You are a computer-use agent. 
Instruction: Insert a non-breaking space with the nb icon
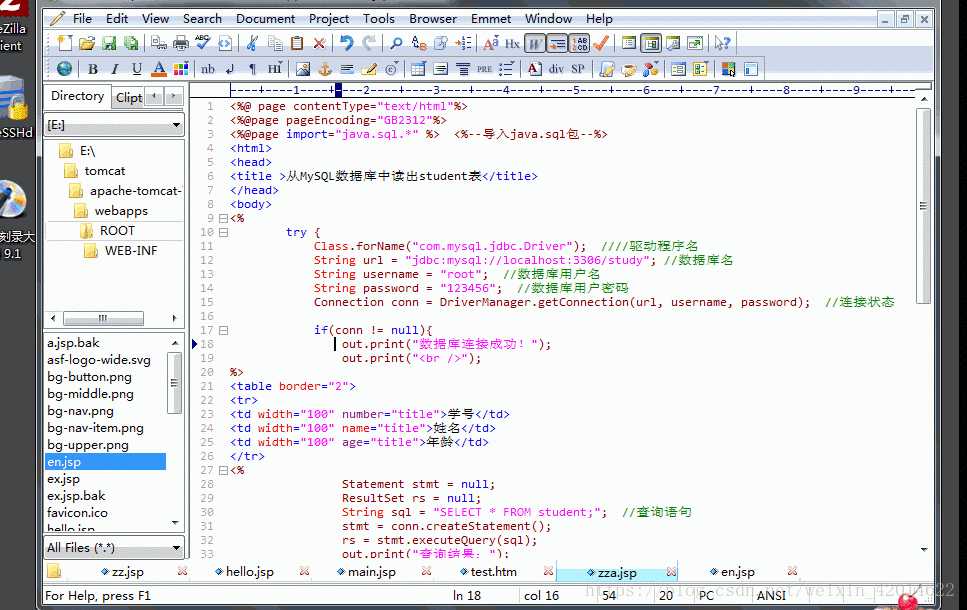coord(208,69)
